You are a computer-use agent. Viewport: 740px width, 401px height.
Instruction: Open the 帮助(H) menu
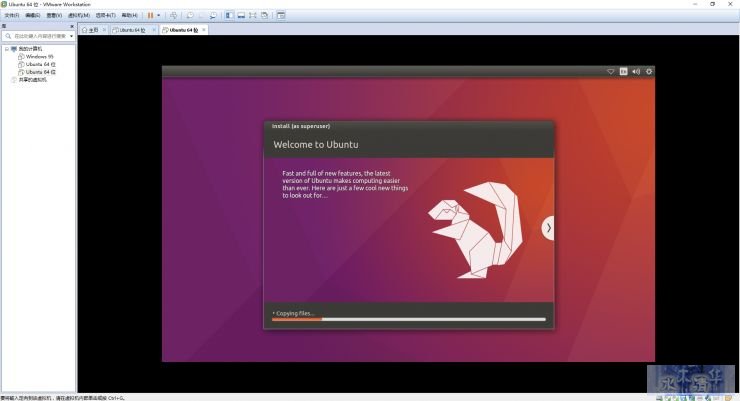pos(129,16)
